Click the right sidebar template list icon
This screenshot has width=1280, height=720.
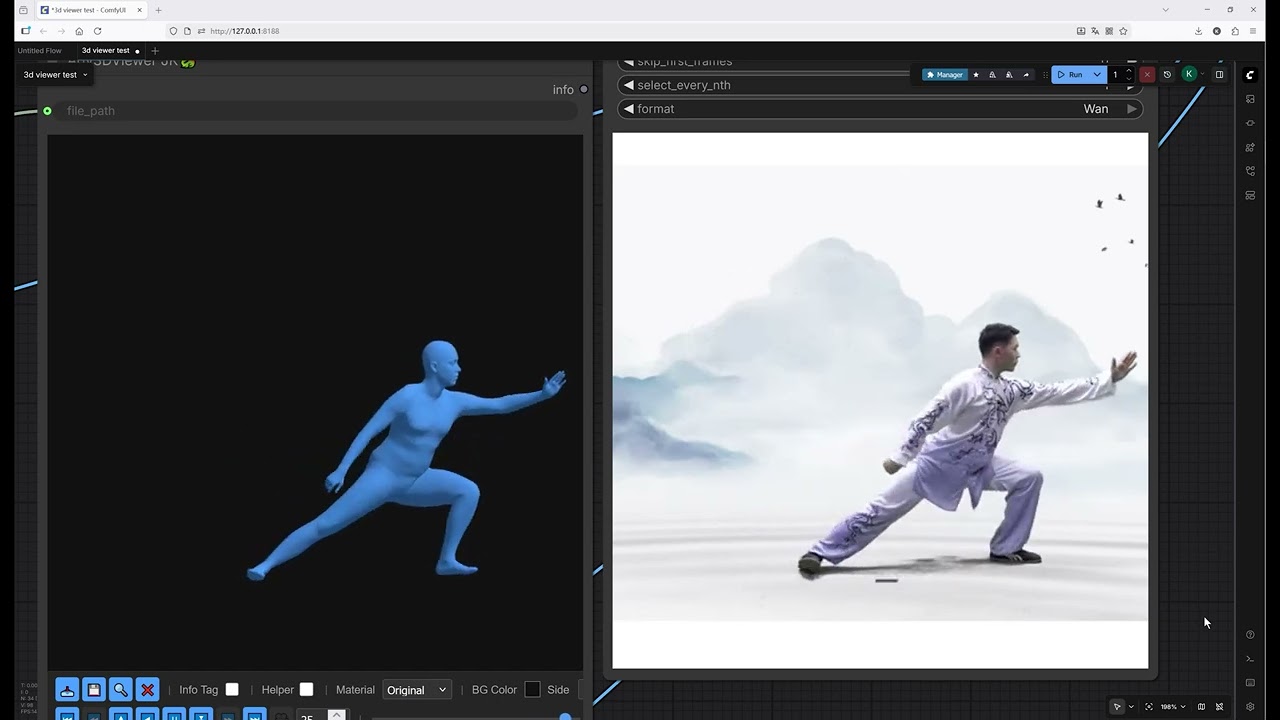pyautogui.click(x=1250, y=195)
